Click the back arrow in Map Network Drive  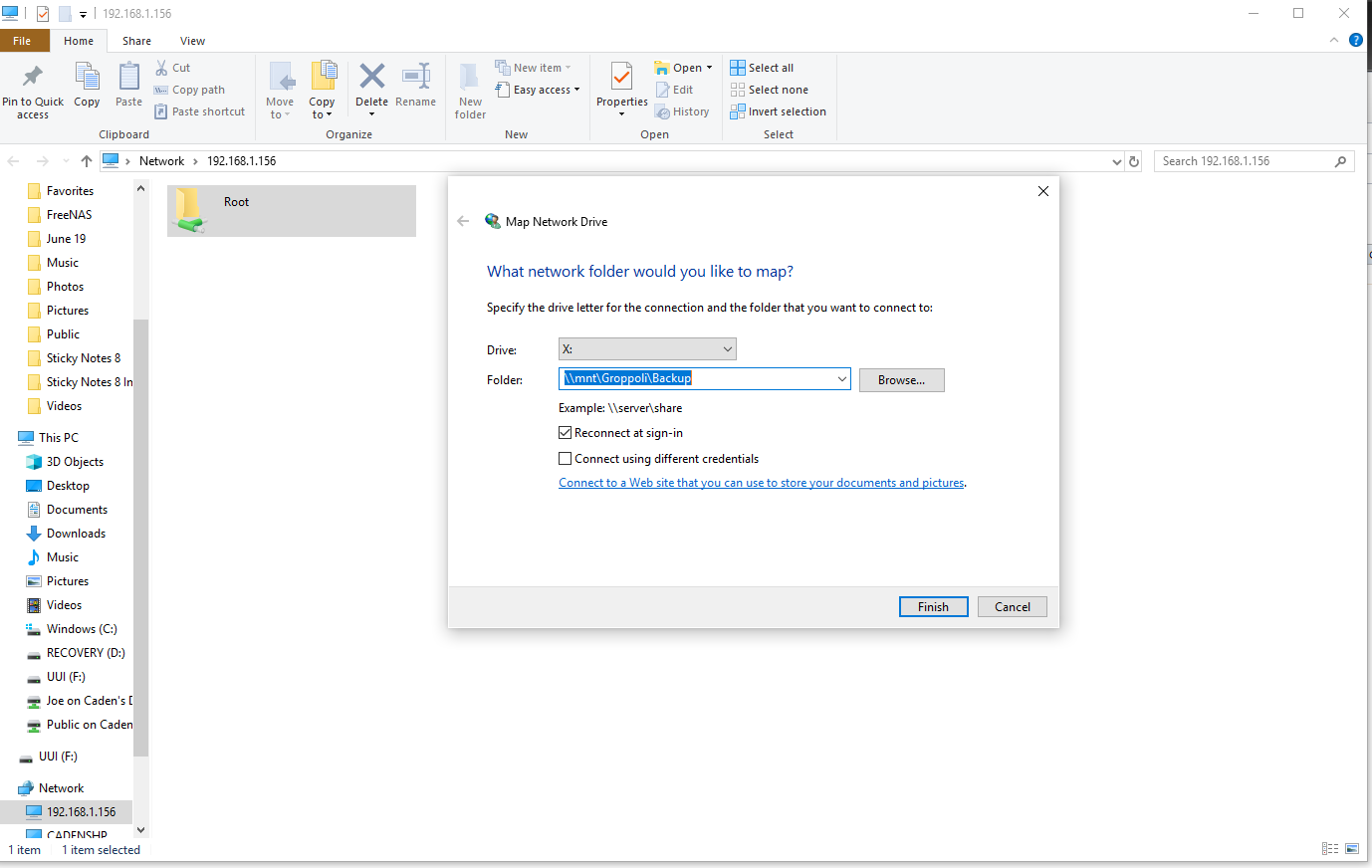click(463, 221)
